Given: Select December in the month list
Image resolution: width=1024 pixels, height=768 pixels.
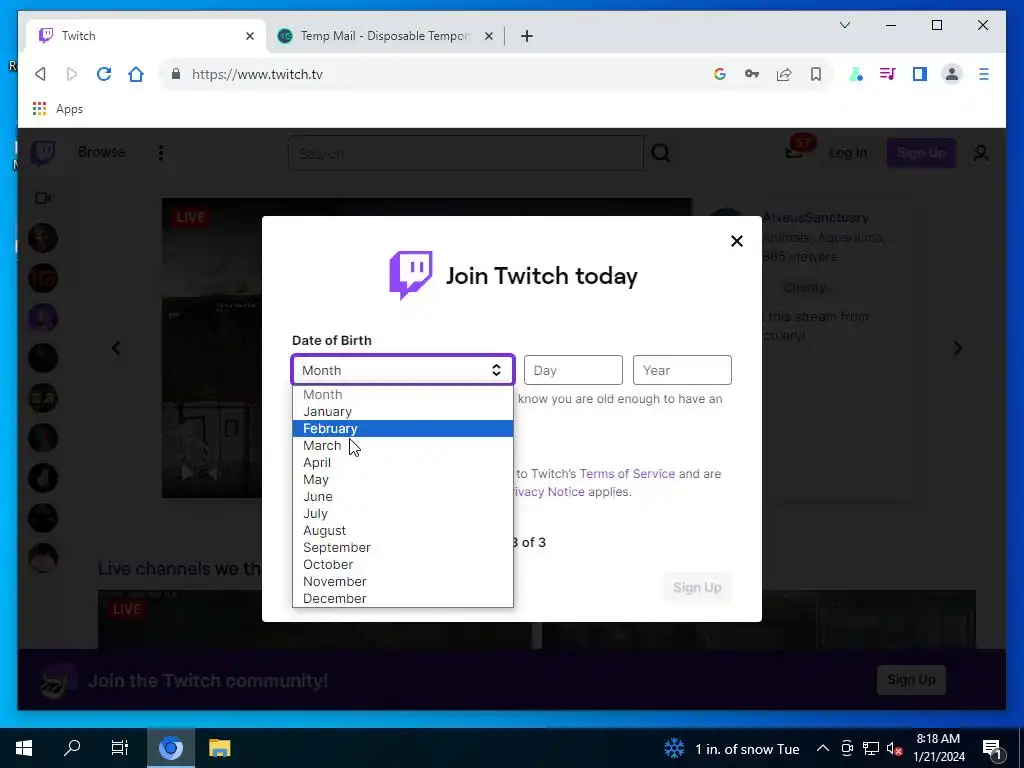Looking at the screenshot, I should tap(402, 598).
